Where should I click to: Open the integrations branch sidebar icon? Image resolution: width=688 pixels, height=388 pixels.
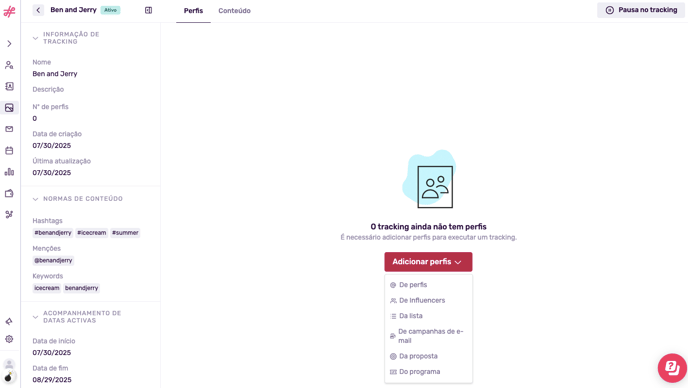(x=9, y=215)
